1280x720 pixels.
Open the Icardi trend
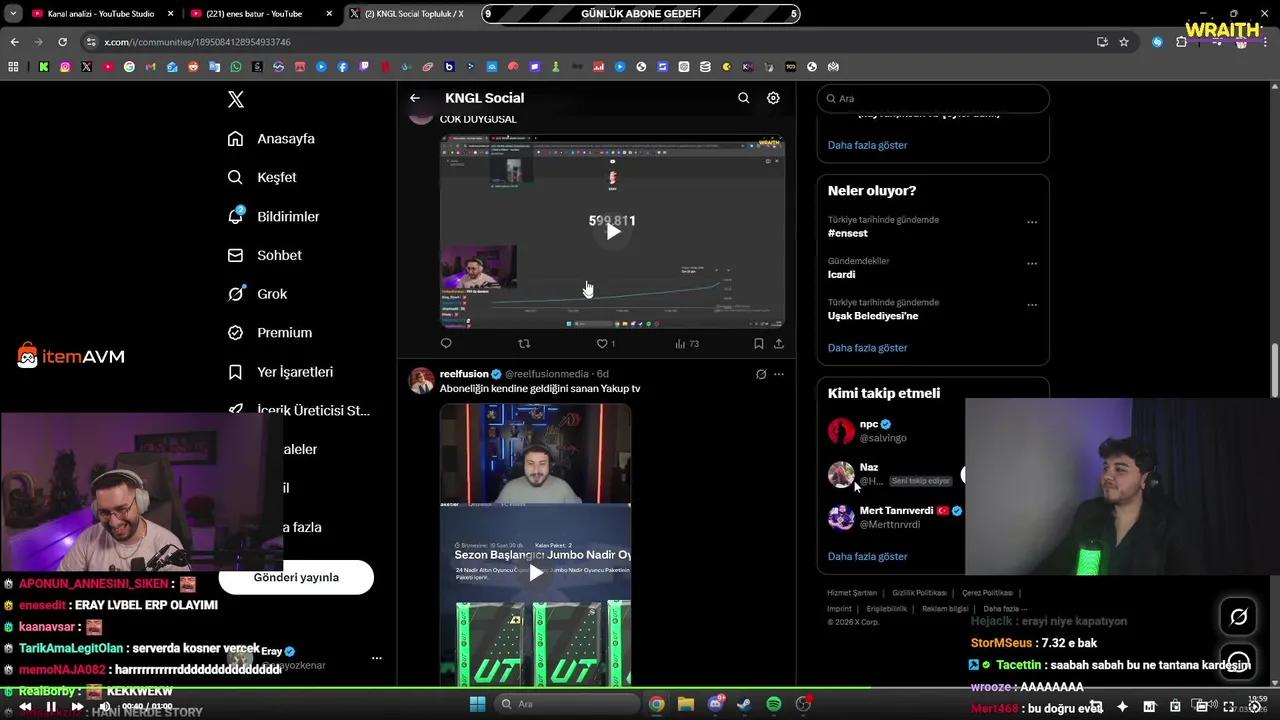tap(841, 274)
